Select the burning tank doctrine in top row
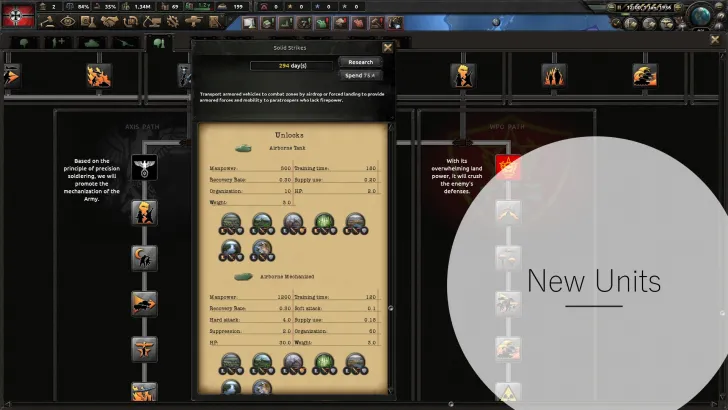 (x=99, y=76)
